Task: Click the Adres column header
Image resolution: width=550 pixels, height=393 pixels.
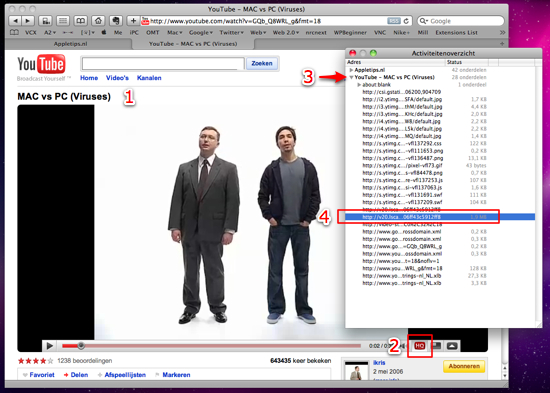Action: [x=395, y=62]
